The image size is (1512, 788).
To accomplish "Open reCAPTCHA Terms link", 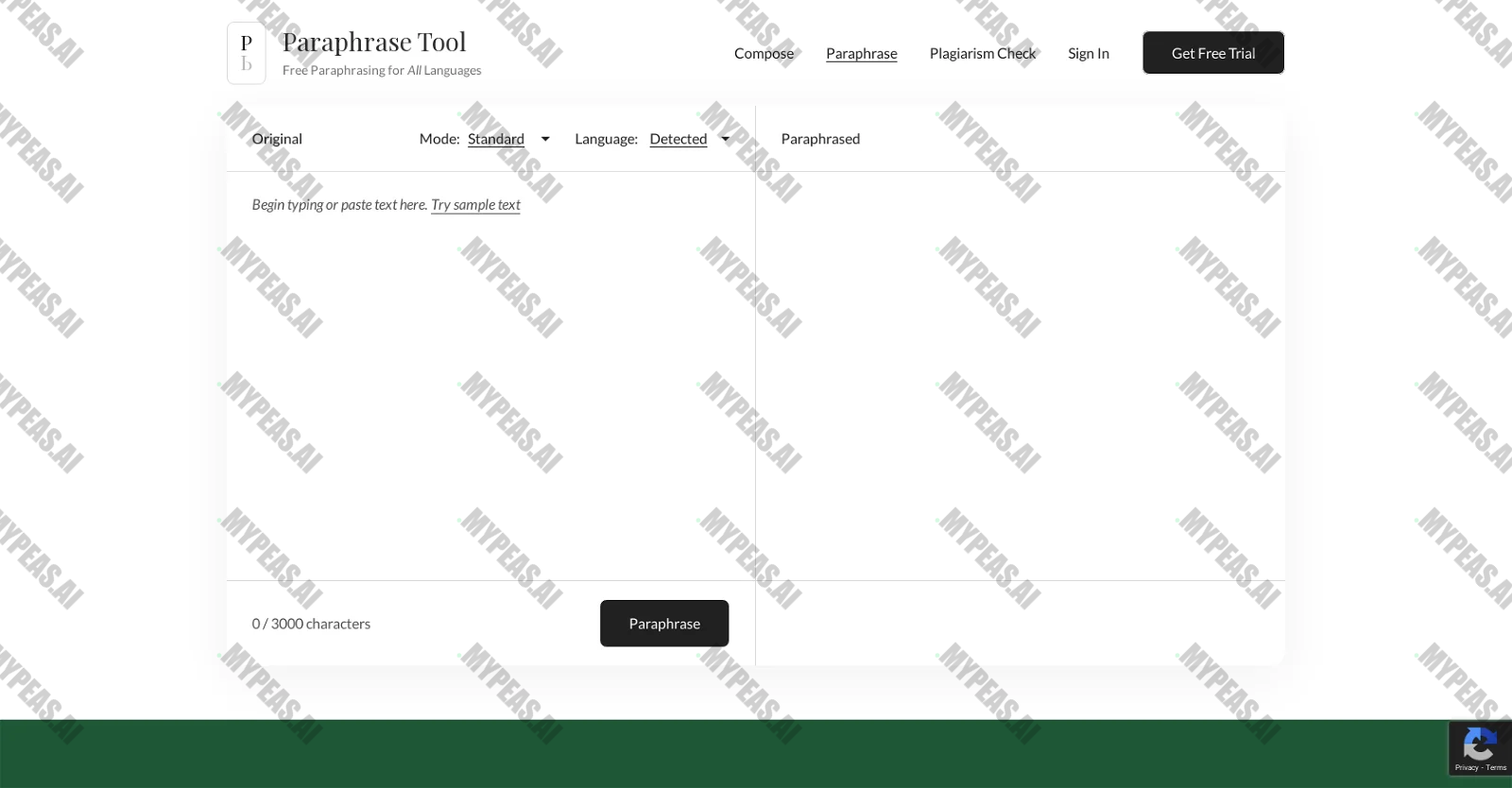I will coord(1496,767).
